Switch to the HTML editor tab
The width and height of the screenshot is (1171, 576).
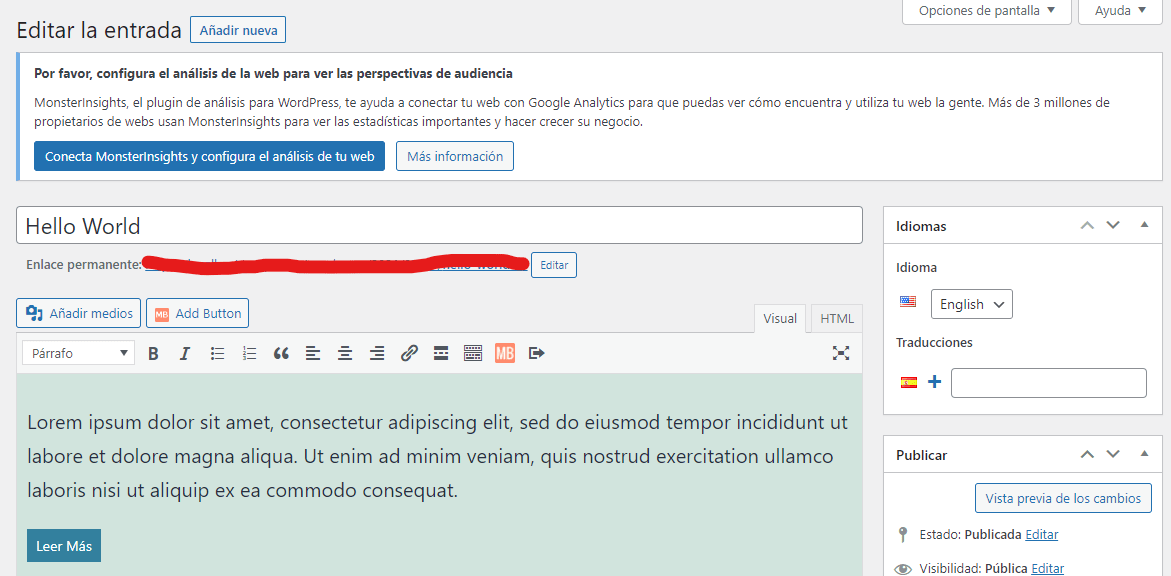pos(837,319)
